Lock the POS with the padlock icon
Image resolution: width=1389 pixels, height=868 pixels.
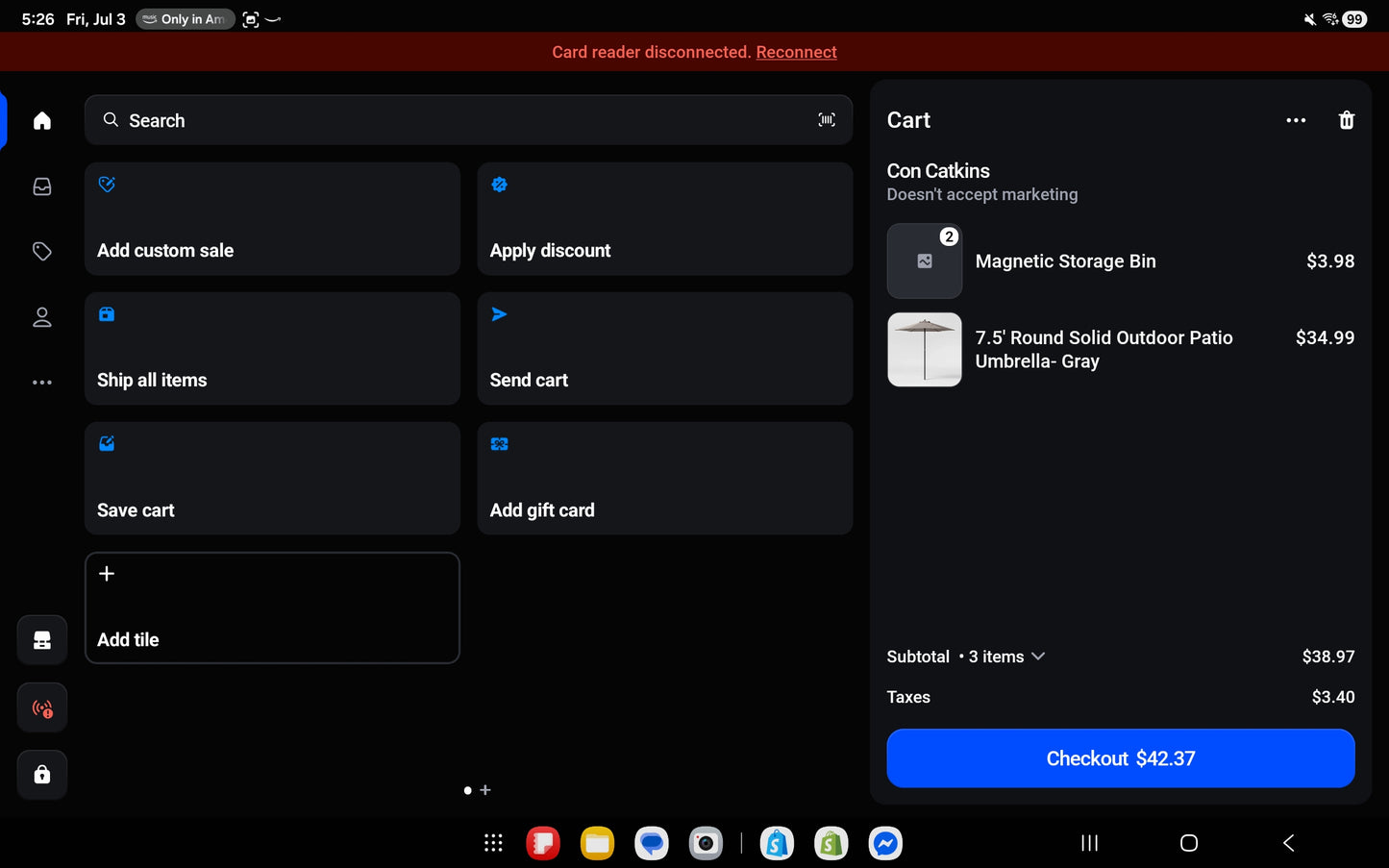[x=42, y=775]
